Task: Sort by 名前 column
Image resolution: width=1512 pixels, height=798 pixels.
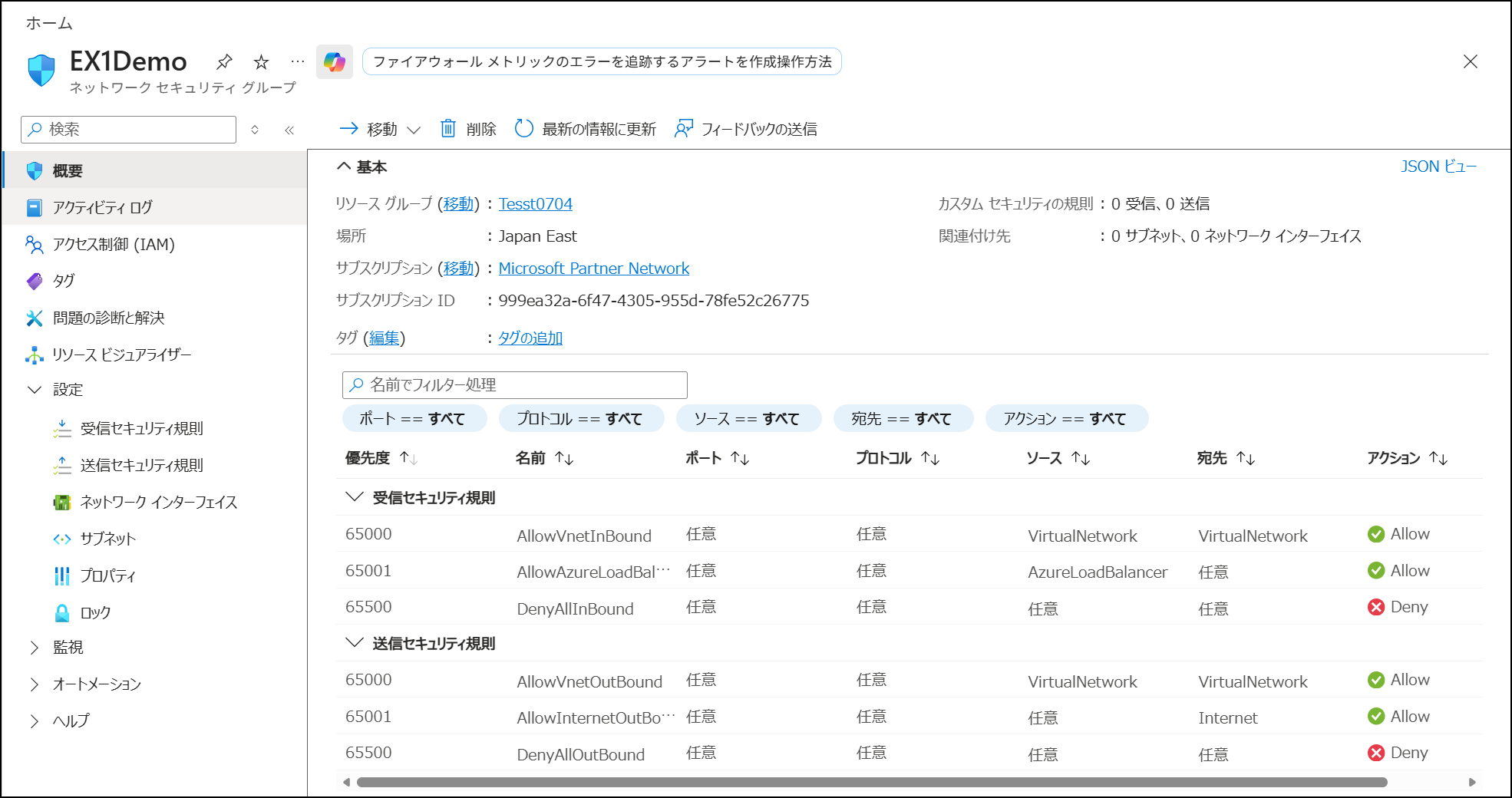Action: point(545,458)
